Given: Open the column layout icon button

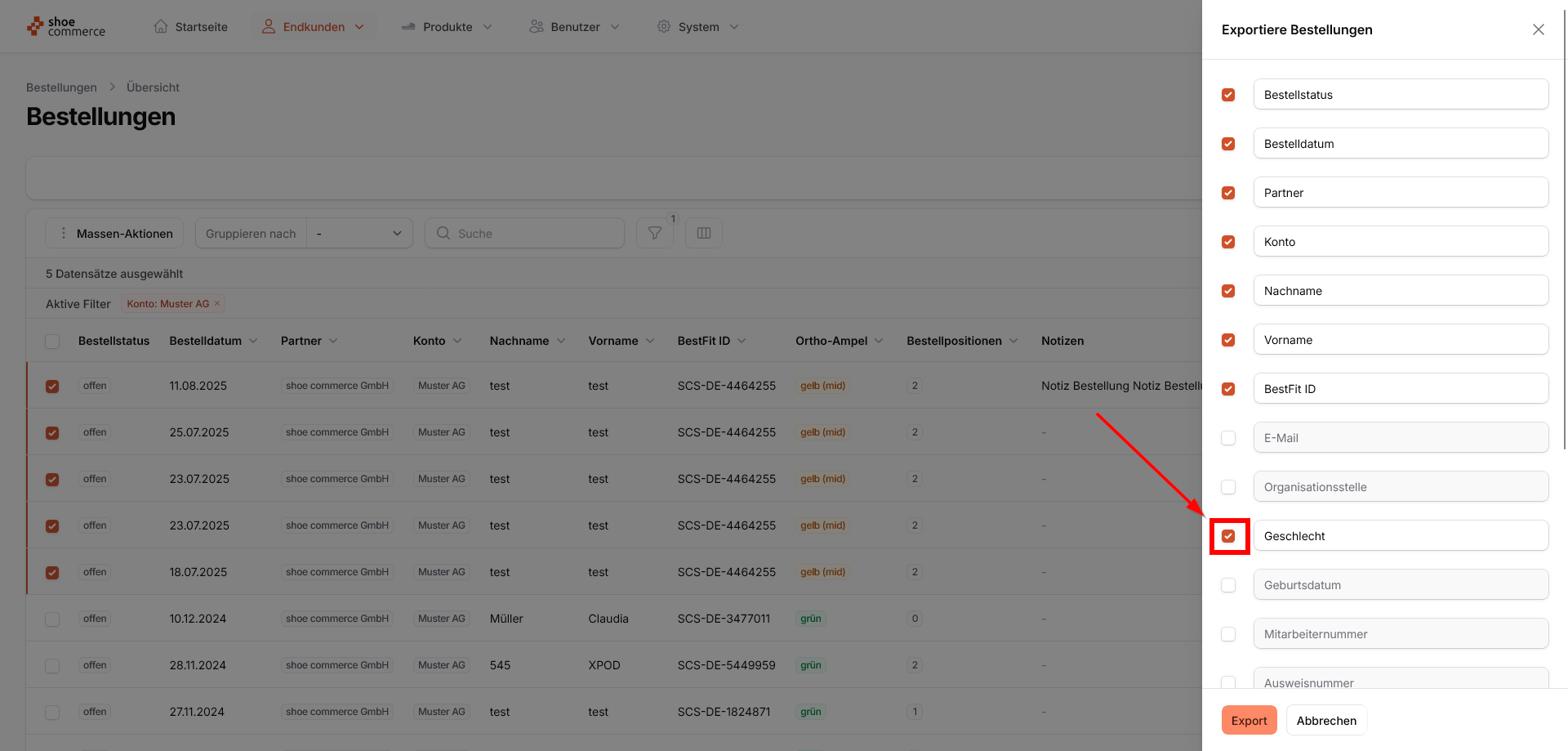Looking at the screenshot, I should [x=703, y=234].
